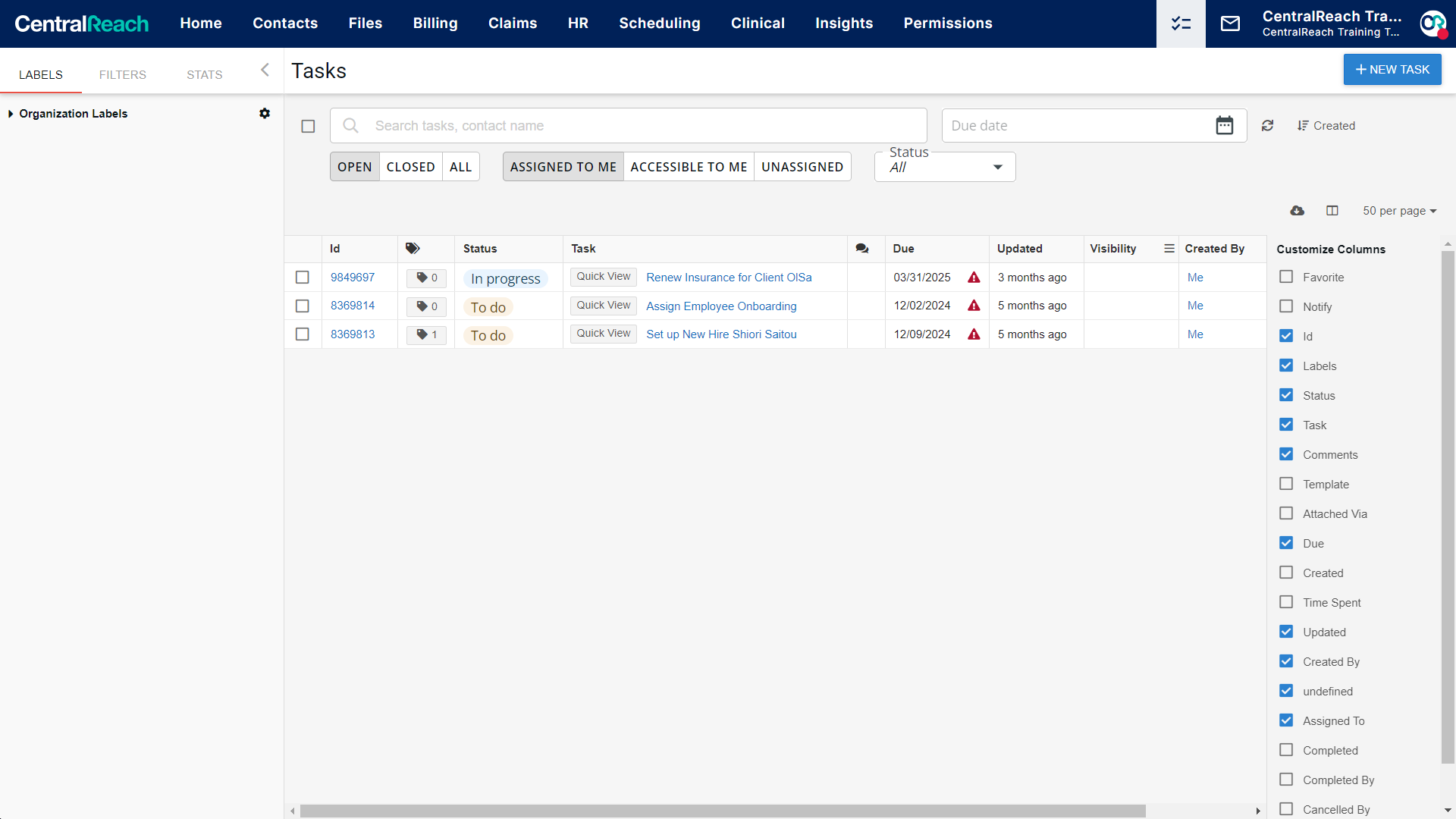Open the 50 per page dropdown
1456x819 pixels.
1399,211
